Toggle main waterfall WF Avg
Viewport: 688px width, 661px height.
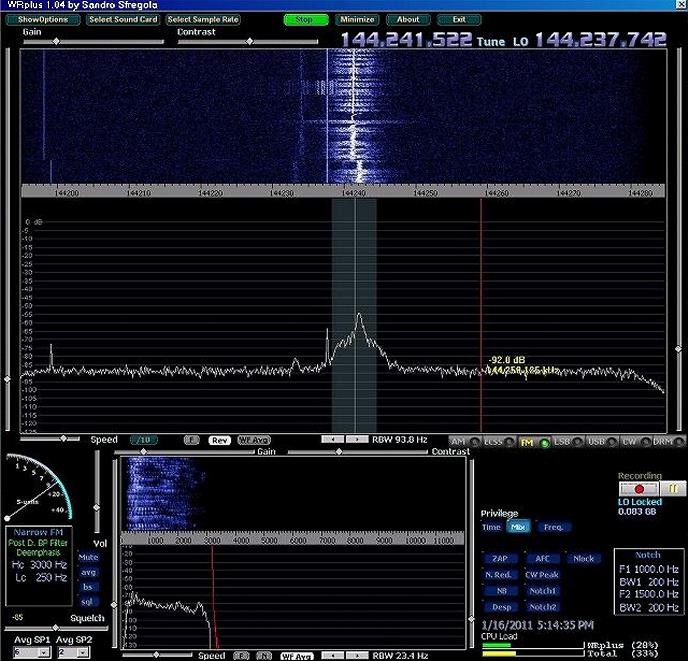click(x=254, y=440)
